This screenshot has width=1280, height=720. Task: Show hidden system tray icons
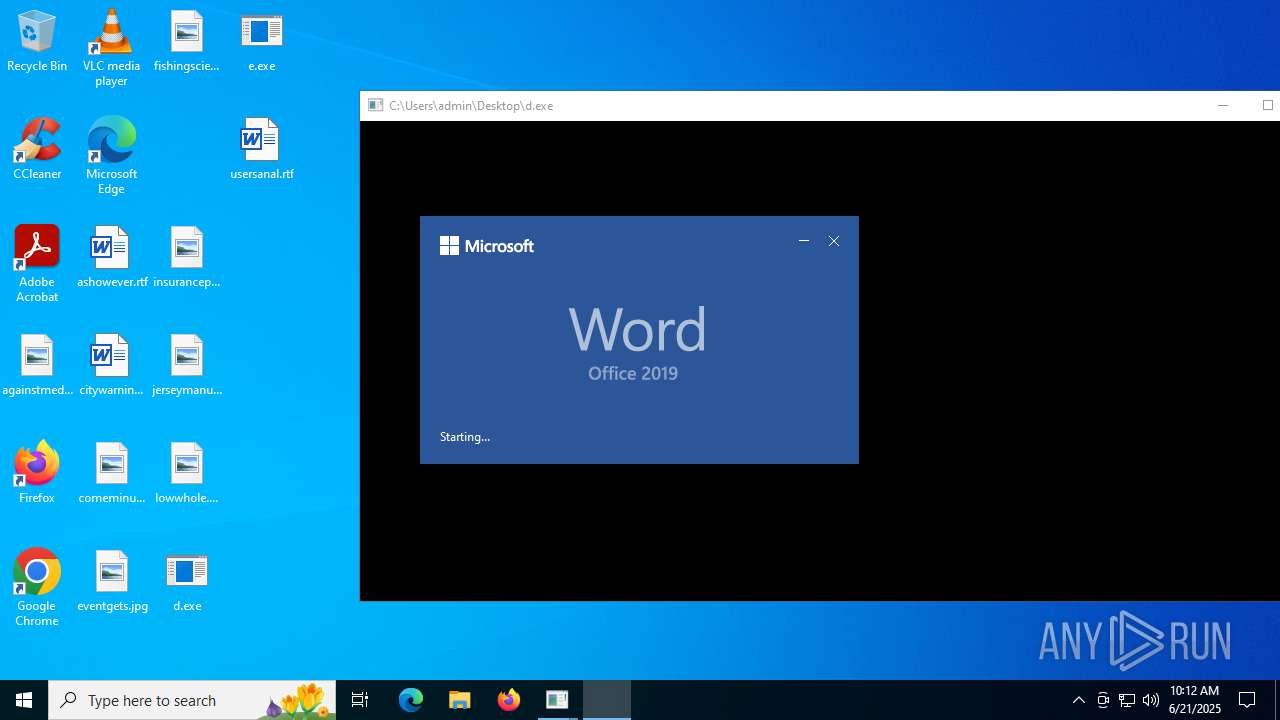pos(1078,700)
